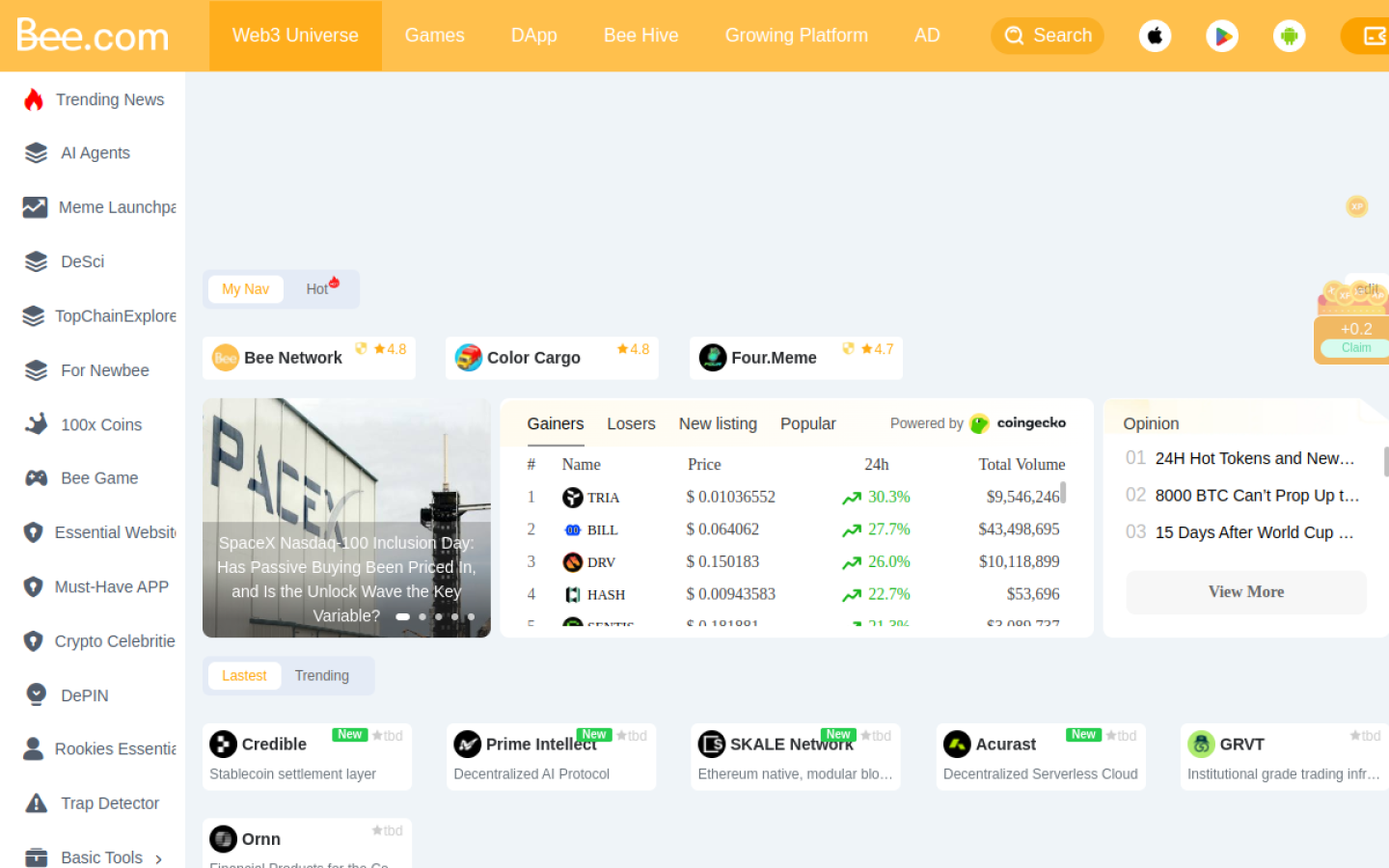1389x868 pixels.
Task: Click the Claim reward button
Action: (1355, 348)
